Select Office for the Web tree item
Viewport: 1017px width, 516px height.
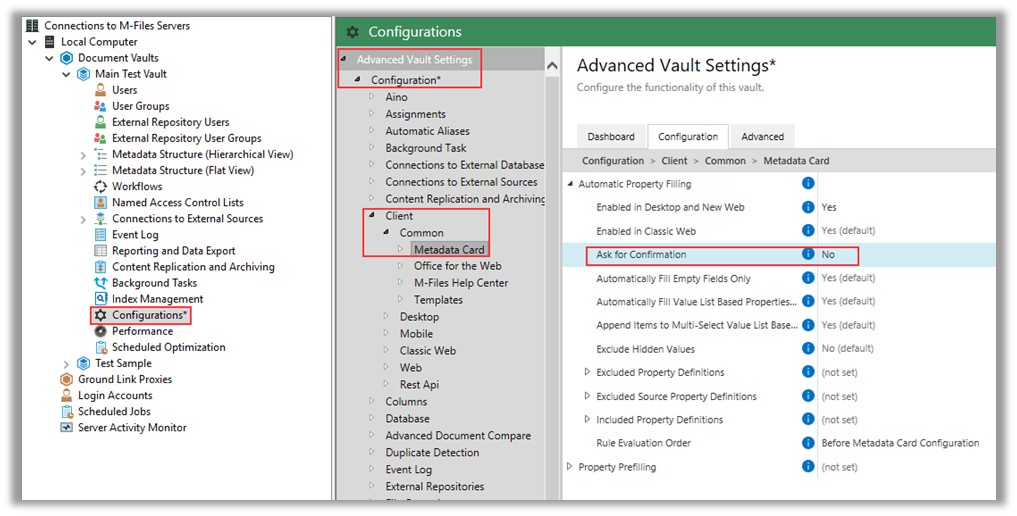457,266
